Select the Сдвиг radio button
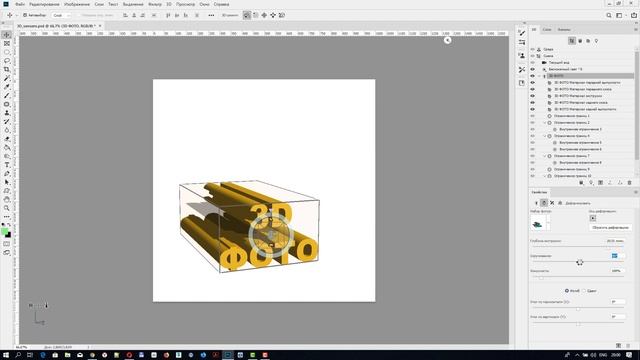 pos(584,291)
